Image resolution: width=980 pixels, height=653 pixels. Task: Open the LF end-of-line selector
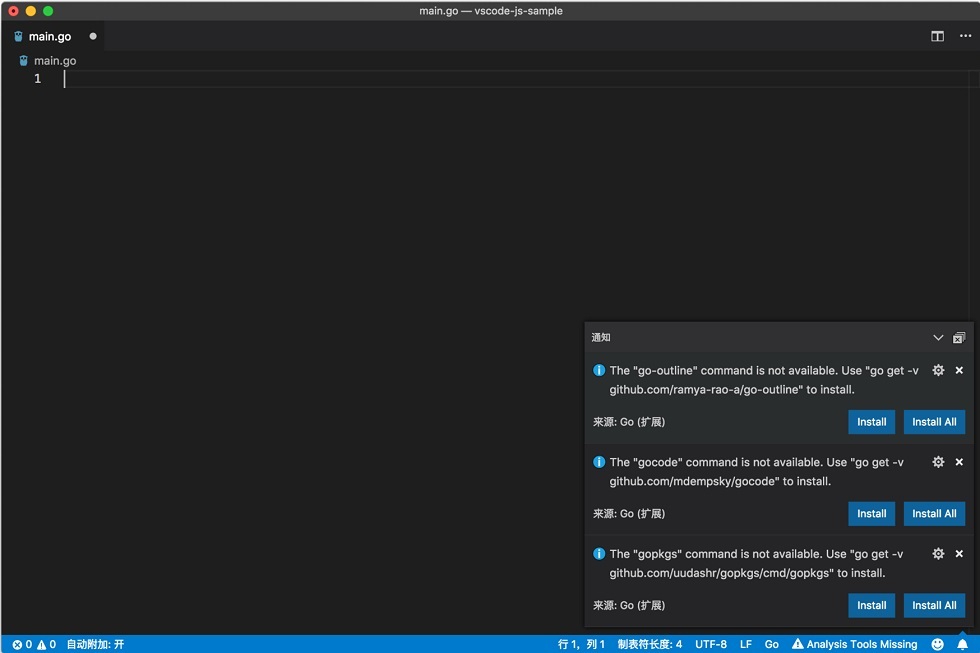pyautogui.click(x=746, y=644)
